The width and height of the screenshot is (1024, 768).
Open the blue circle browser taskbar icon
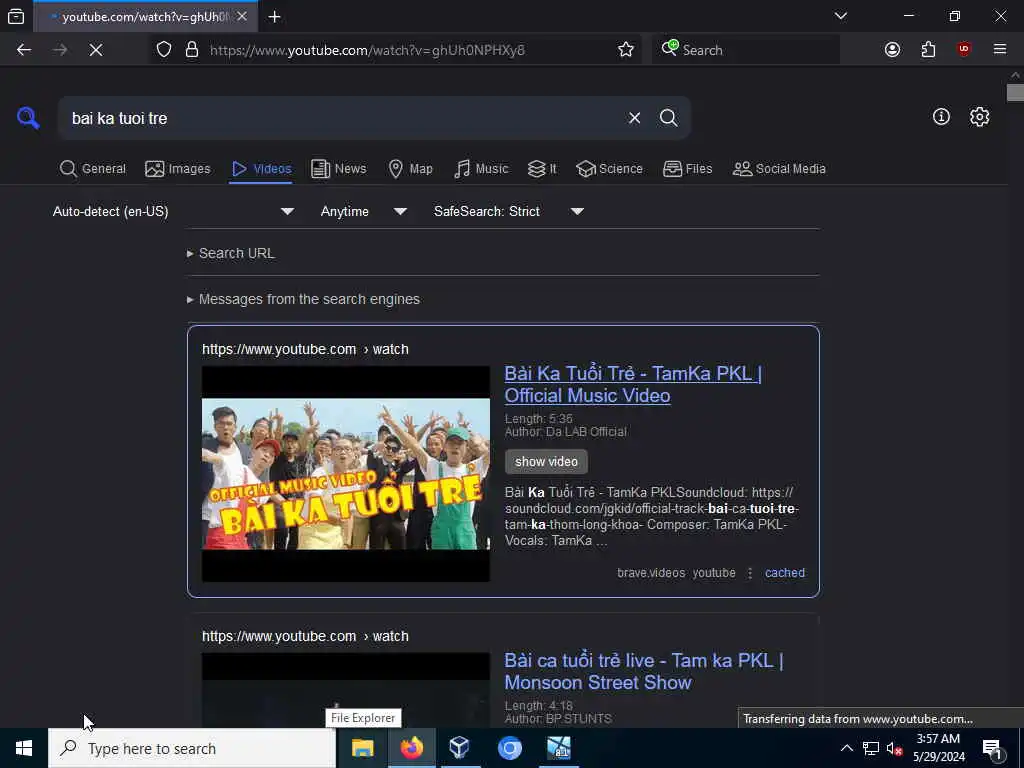509,748
